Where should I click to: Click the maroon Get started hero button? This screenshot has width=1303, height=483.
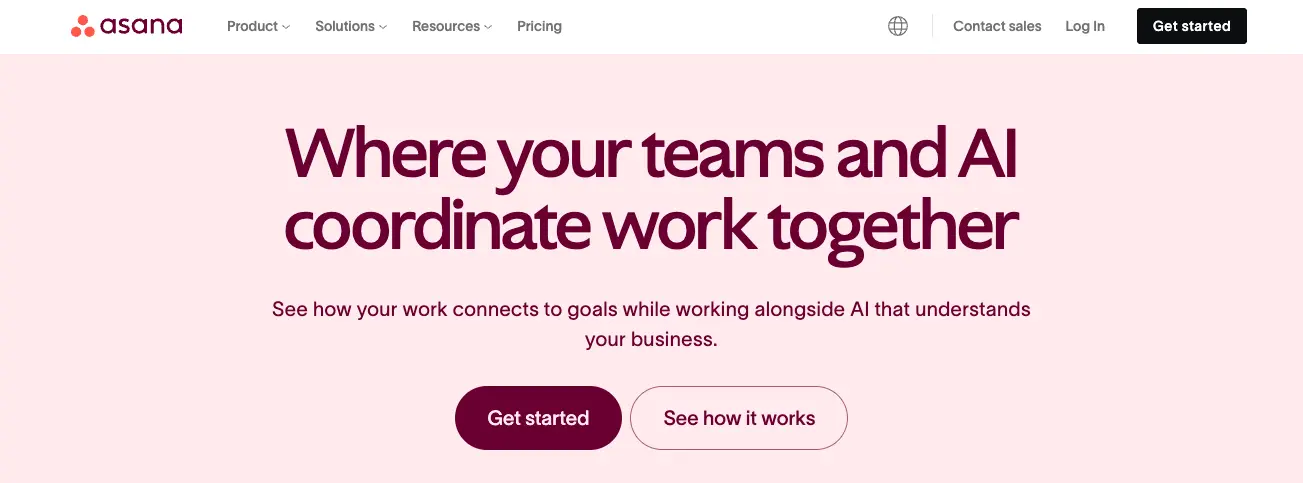[538, 418]
